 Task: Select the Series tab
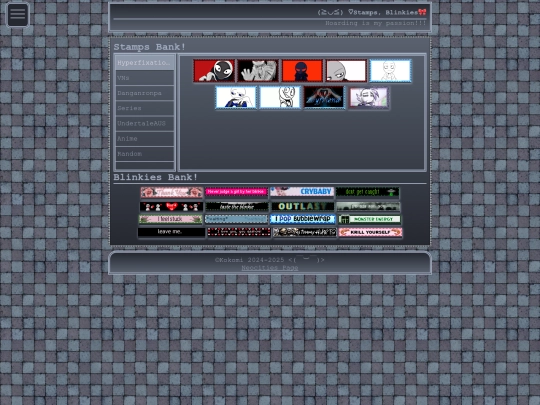(145, 108)
